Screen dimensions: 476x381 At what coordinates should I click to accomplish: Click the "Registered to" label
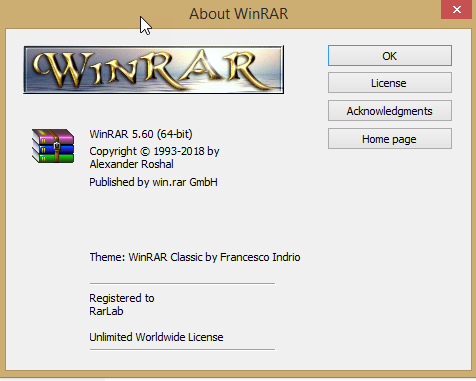click(x=122, y=298)
